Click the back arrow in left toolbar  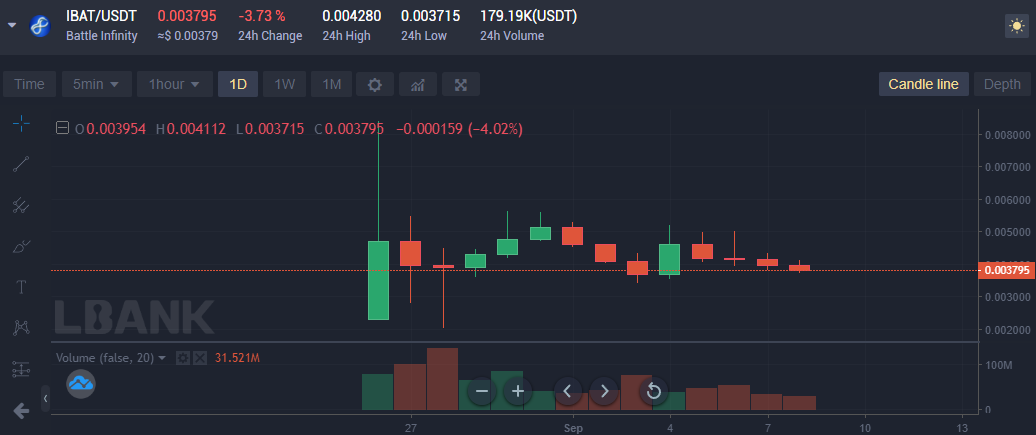tap(21, 411)
